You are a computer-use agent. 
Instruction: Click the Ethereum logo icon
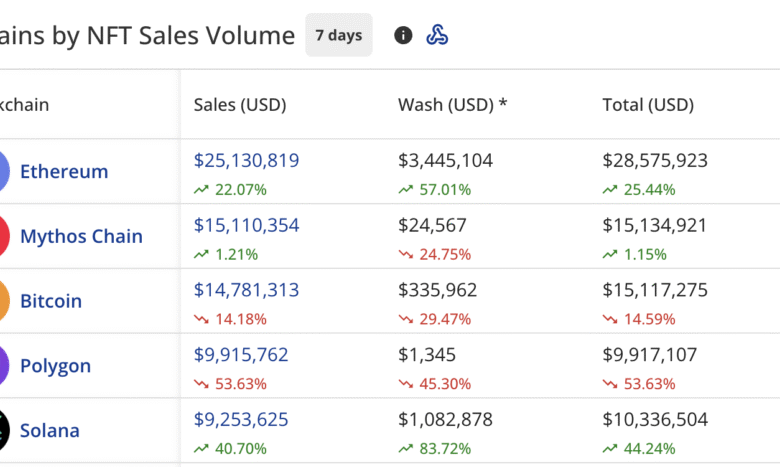[2, 171]
